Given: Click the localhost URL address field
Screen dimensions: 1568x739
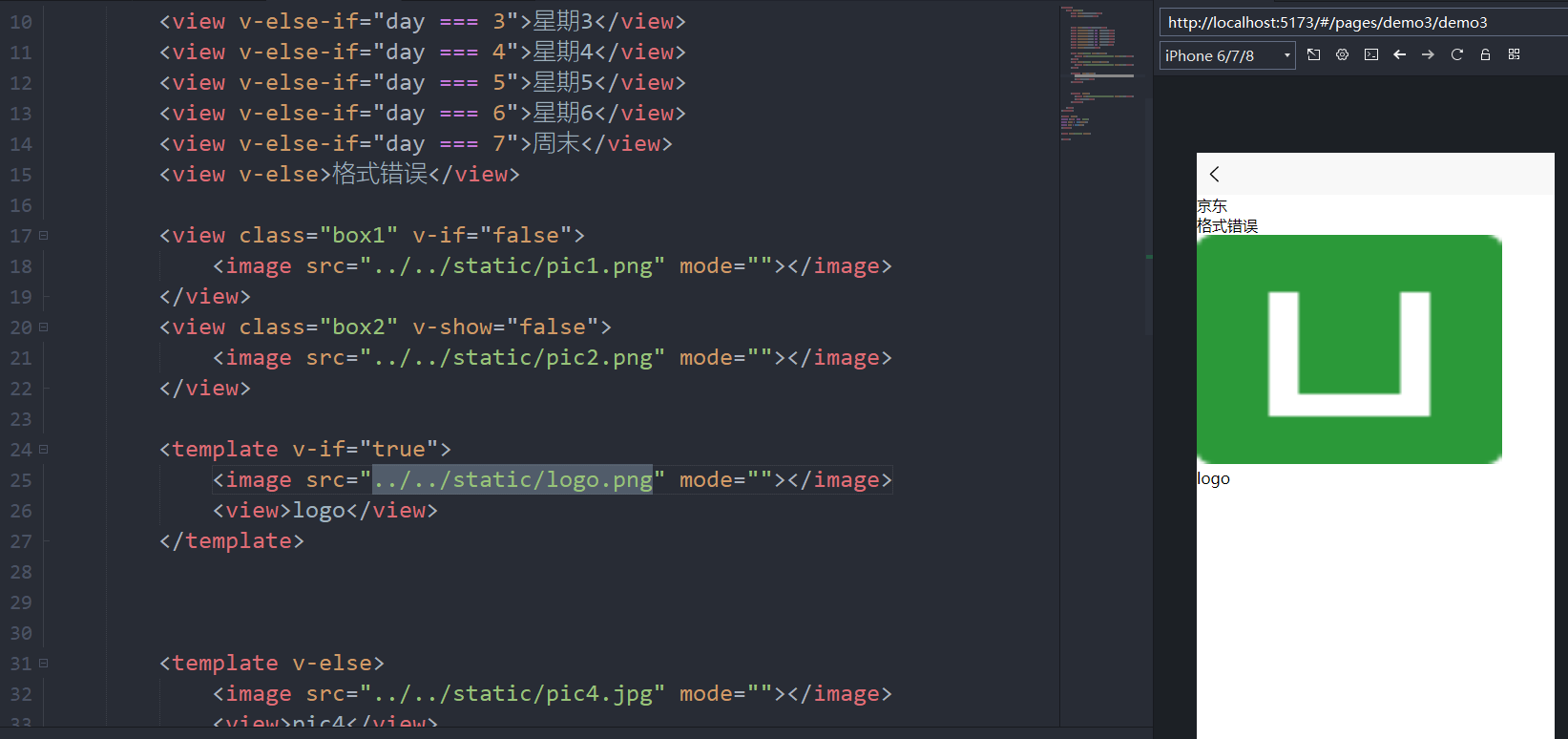Looking at the screenshot, I should [x=1363, y=22].
